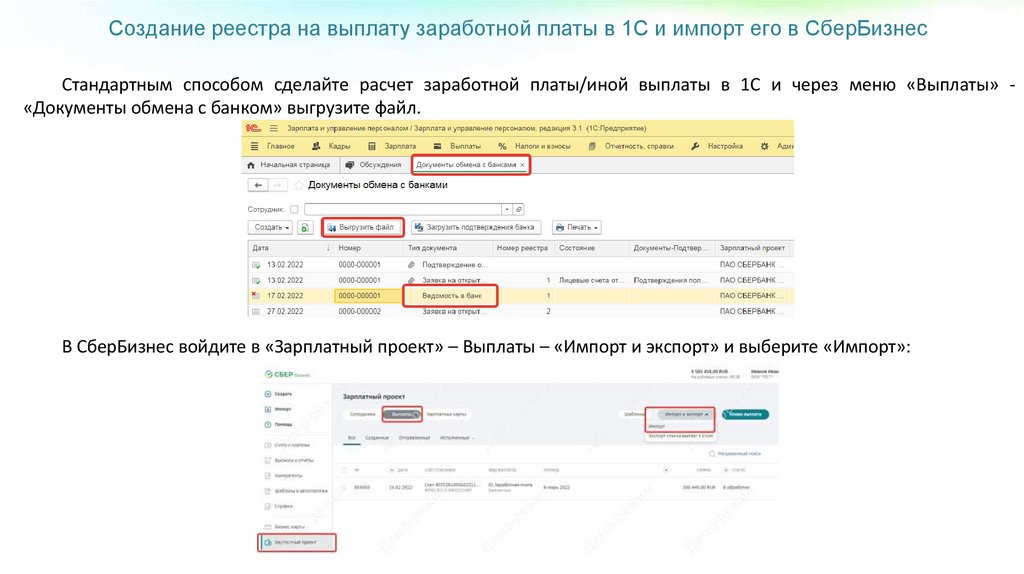Click Импорт in SberBusiness sidebar
Screen dimensions: 1024x574
[x=278, y=409]
